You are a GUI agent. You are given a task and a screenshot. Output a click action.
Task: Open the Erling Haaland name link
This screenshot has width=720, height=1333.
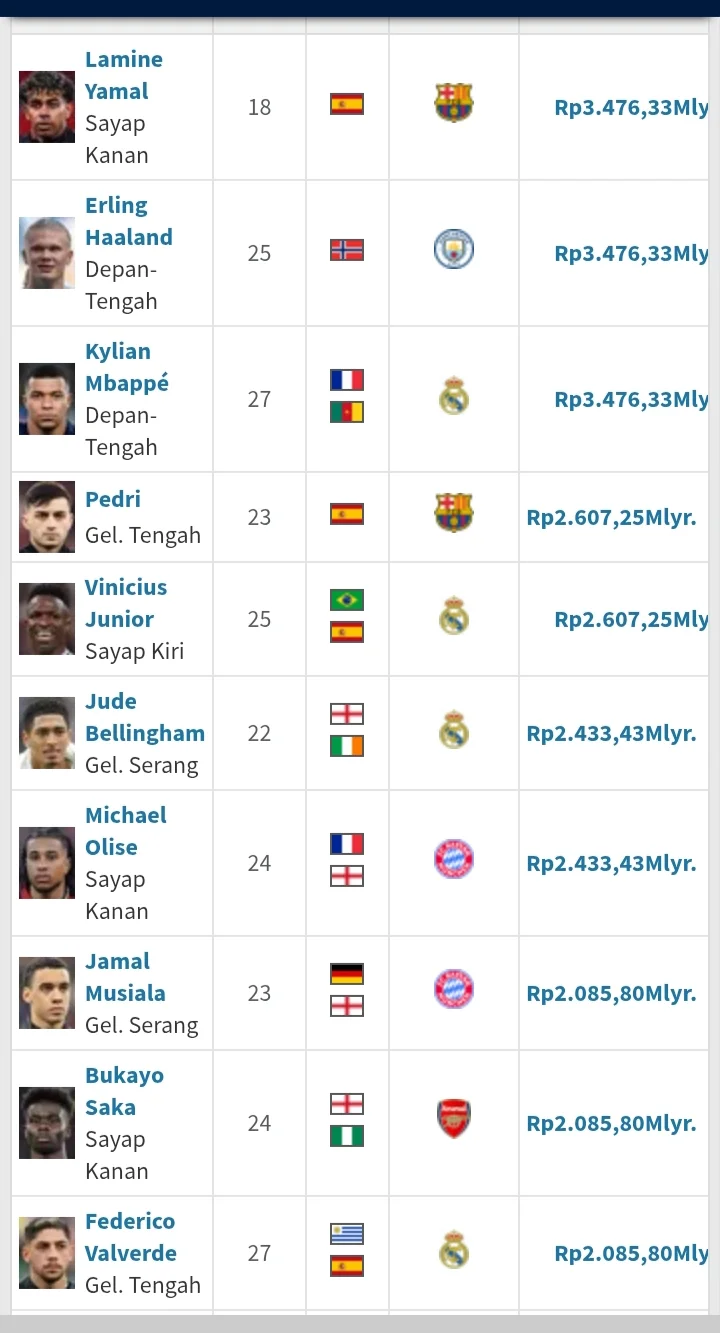[x=128, y=221]
